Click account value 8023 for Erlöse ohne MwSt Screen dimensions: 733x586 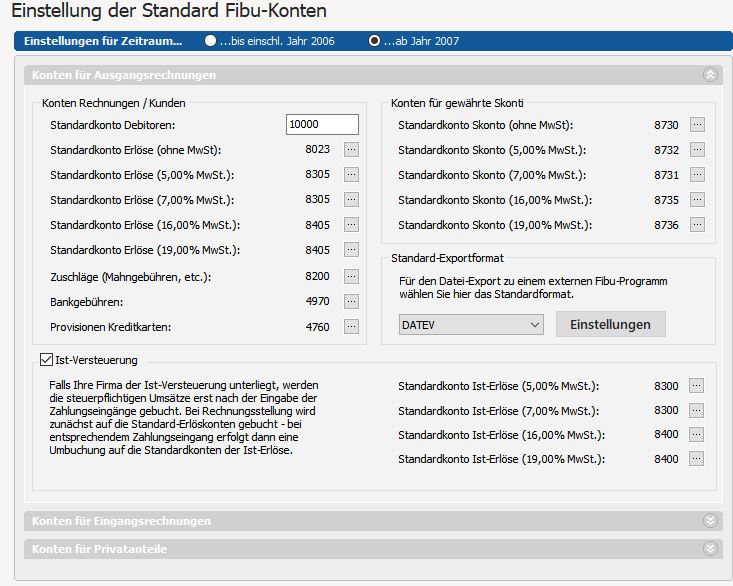(317, 149)
